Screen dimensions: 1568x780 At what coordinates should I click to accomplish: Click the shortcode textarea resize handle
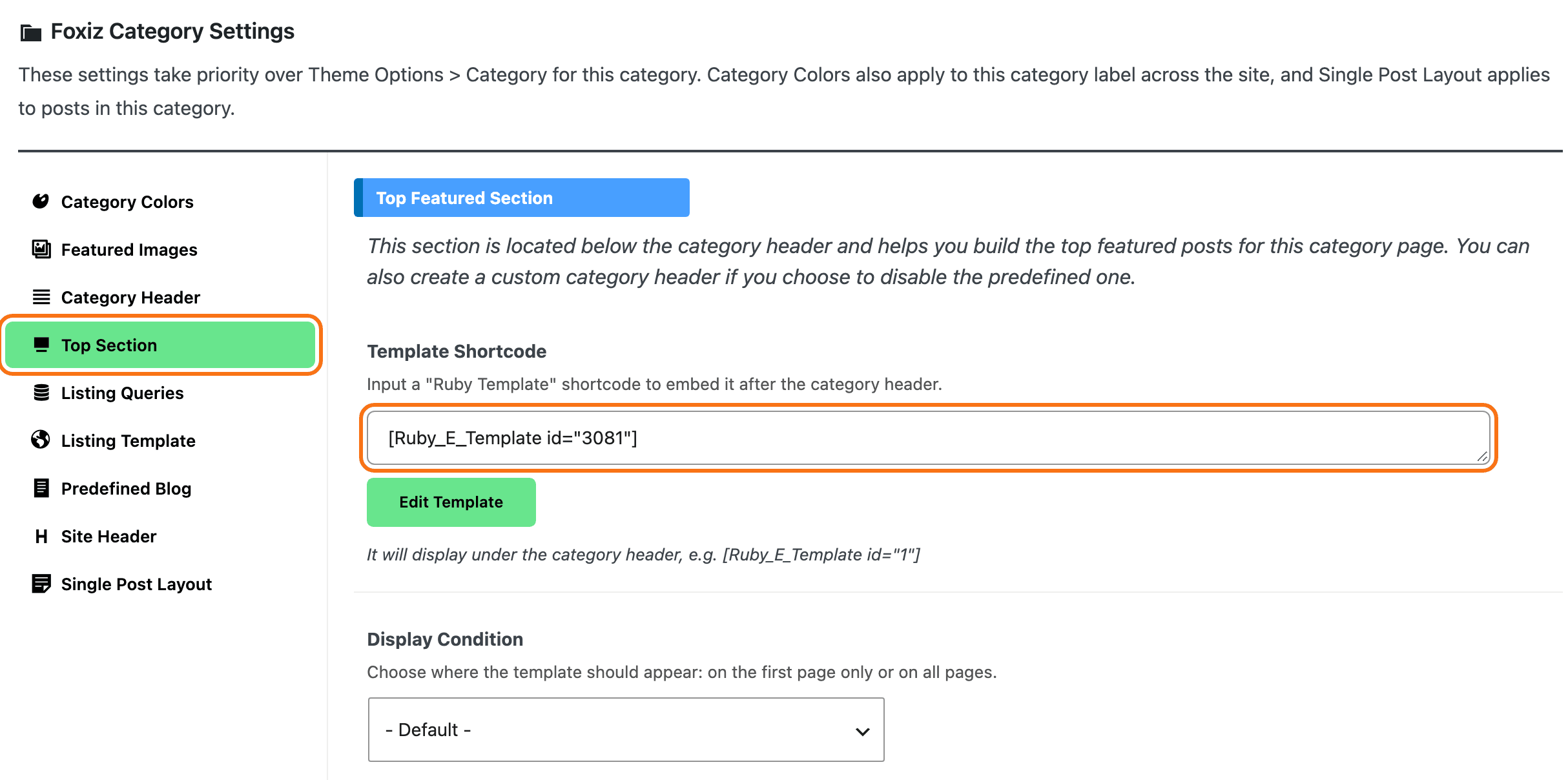(x=1482, y=457)
